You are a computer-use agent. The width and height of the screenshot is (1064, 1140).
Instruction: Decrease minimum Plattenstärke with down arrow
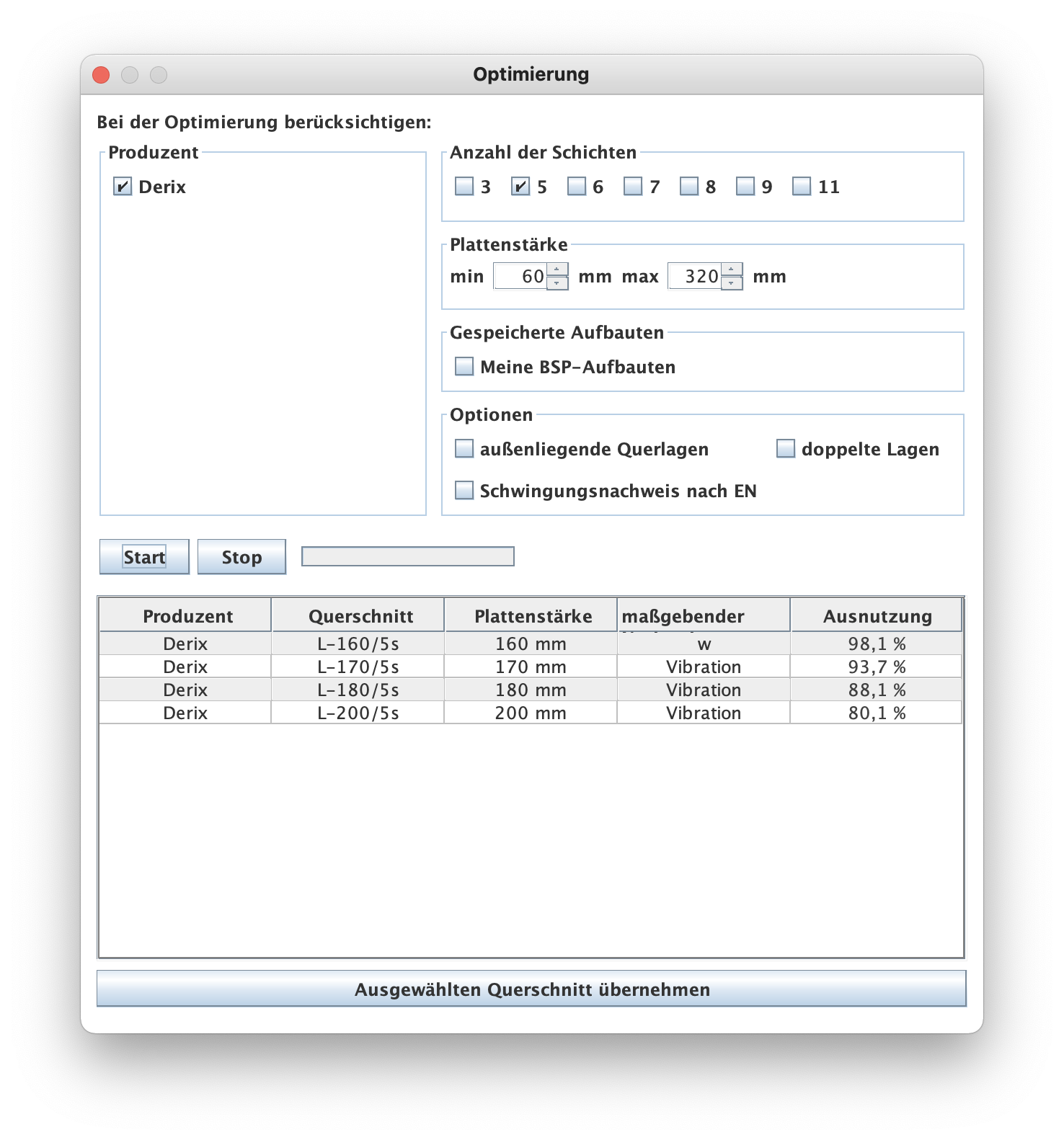[x=557, y=283]
